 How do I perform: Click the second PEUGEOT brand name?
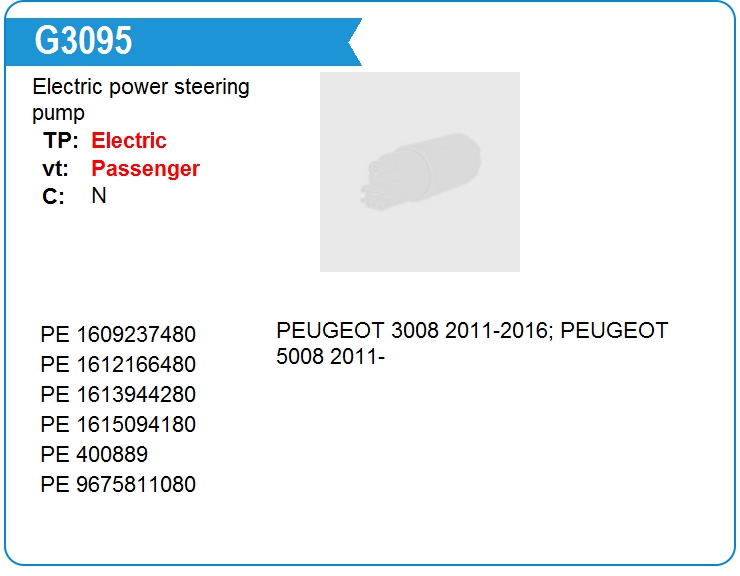point(614,331)
